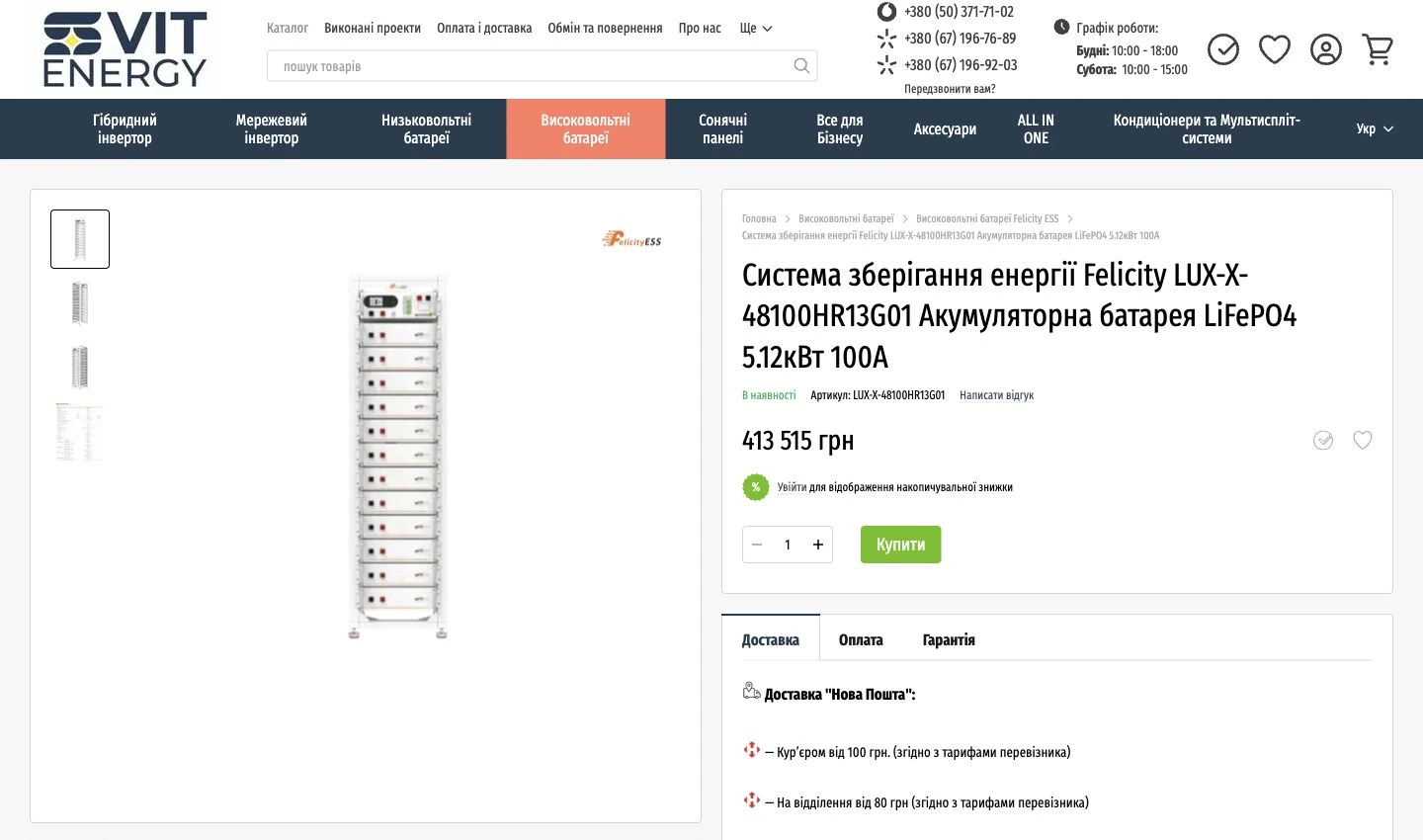1423x840 pixels.
Task: Select the first product thumbnail
Action: pos(80,239)
